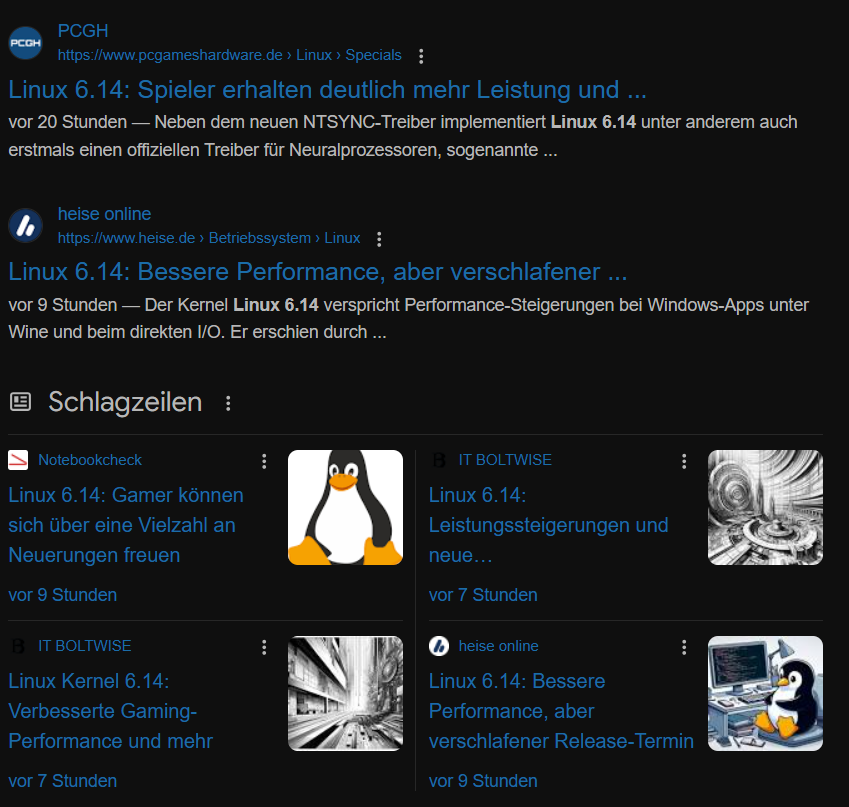This screenshot has height=807, width=849.
Task: Click the heise online site logo in the search result
Action: click(x=25, y=225)
